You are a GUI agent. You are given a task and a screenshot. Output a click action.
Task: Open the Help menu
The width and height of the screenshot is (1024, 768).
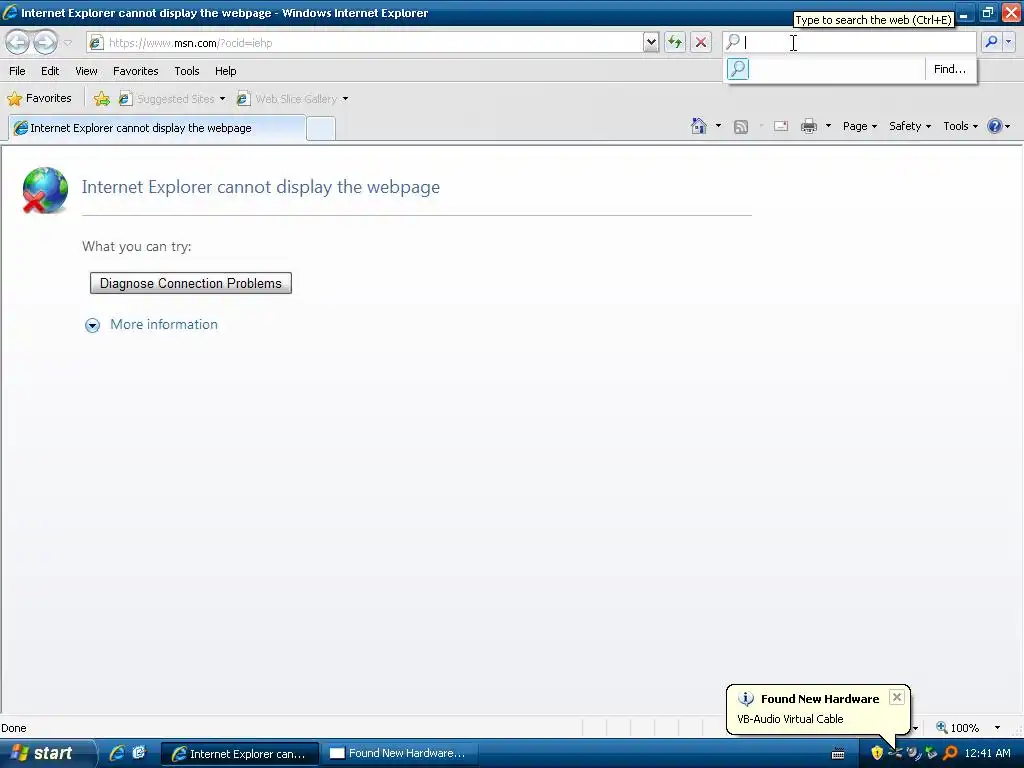[225, 71]
